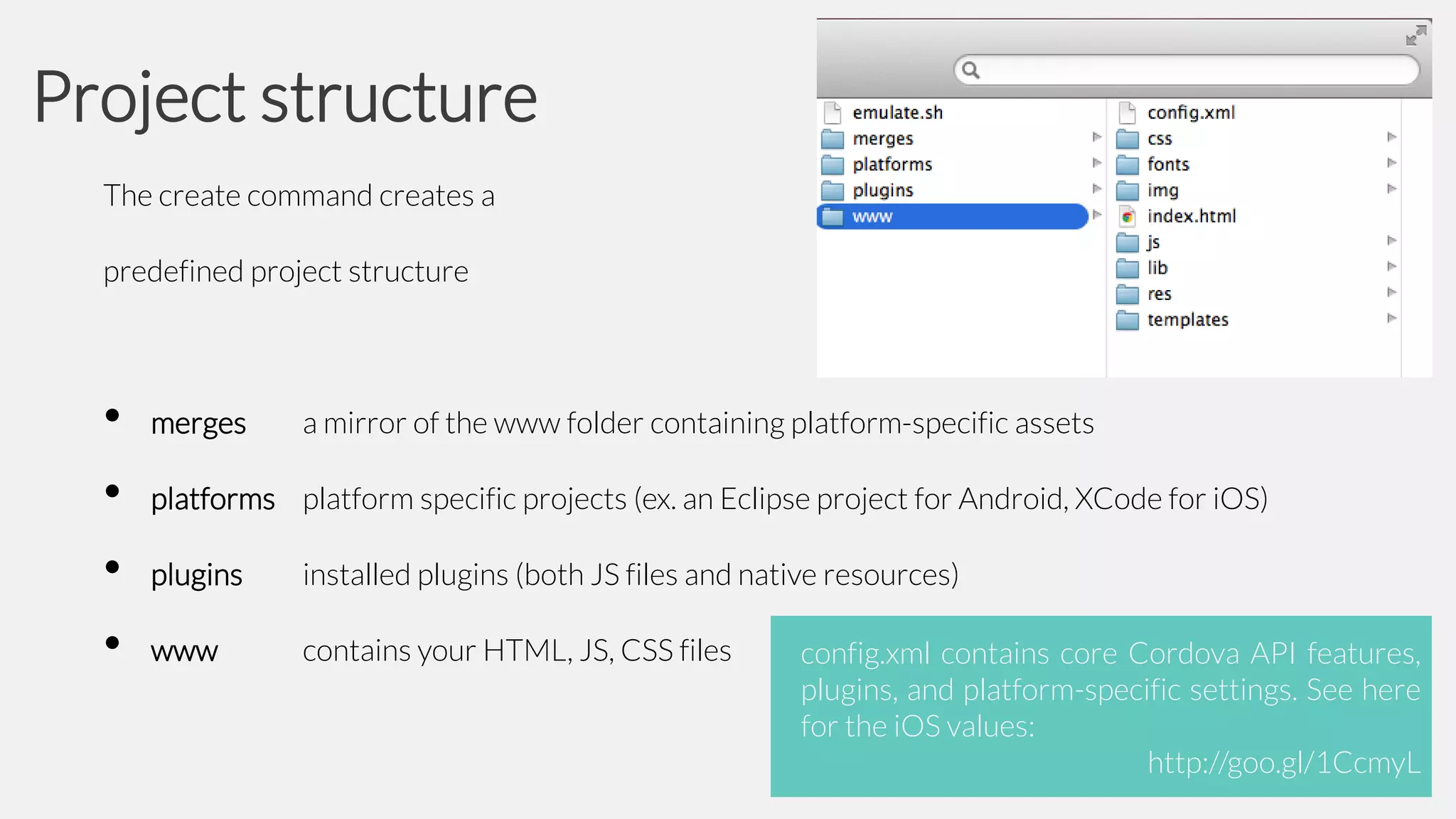Click the 'plugins' bullet term
1456x819 pixels.
196,575
